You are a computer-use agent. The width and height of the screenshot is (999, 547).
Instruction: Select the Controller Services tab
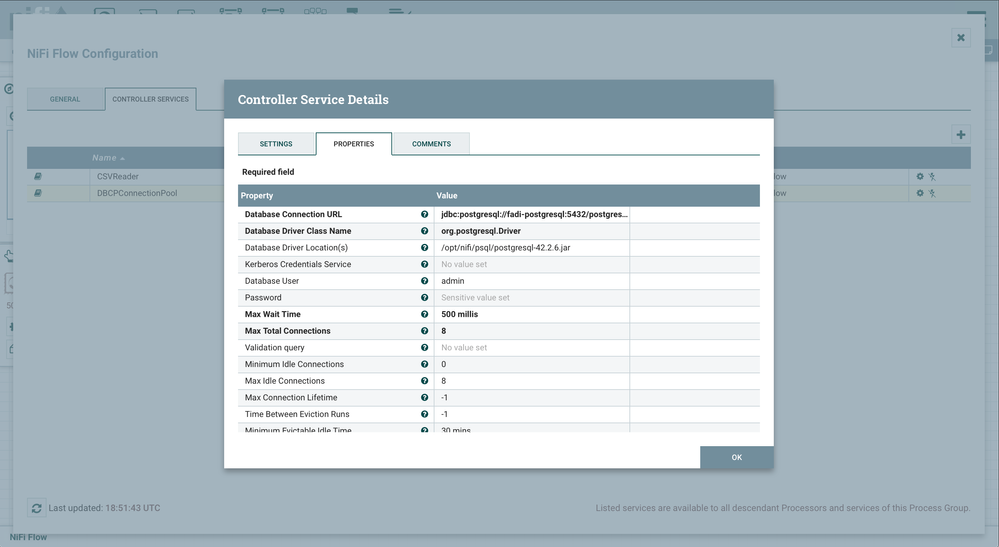[x=150, y=99]
